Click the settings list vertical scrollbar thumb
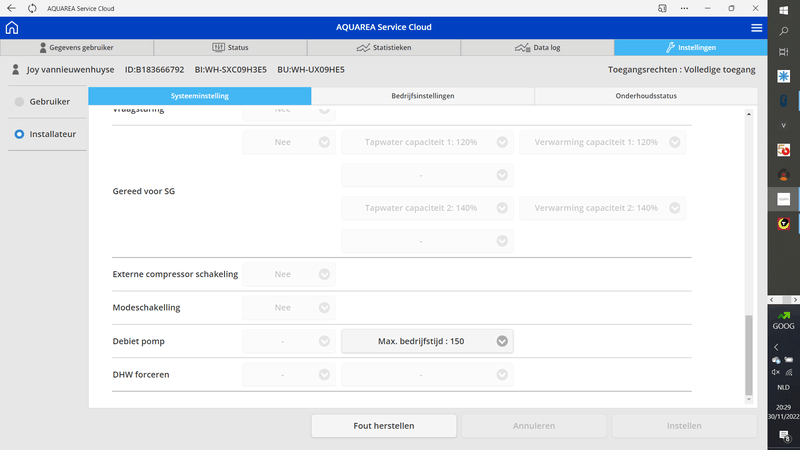The width and height of the screenshot is (800, 450). point(748,355)
